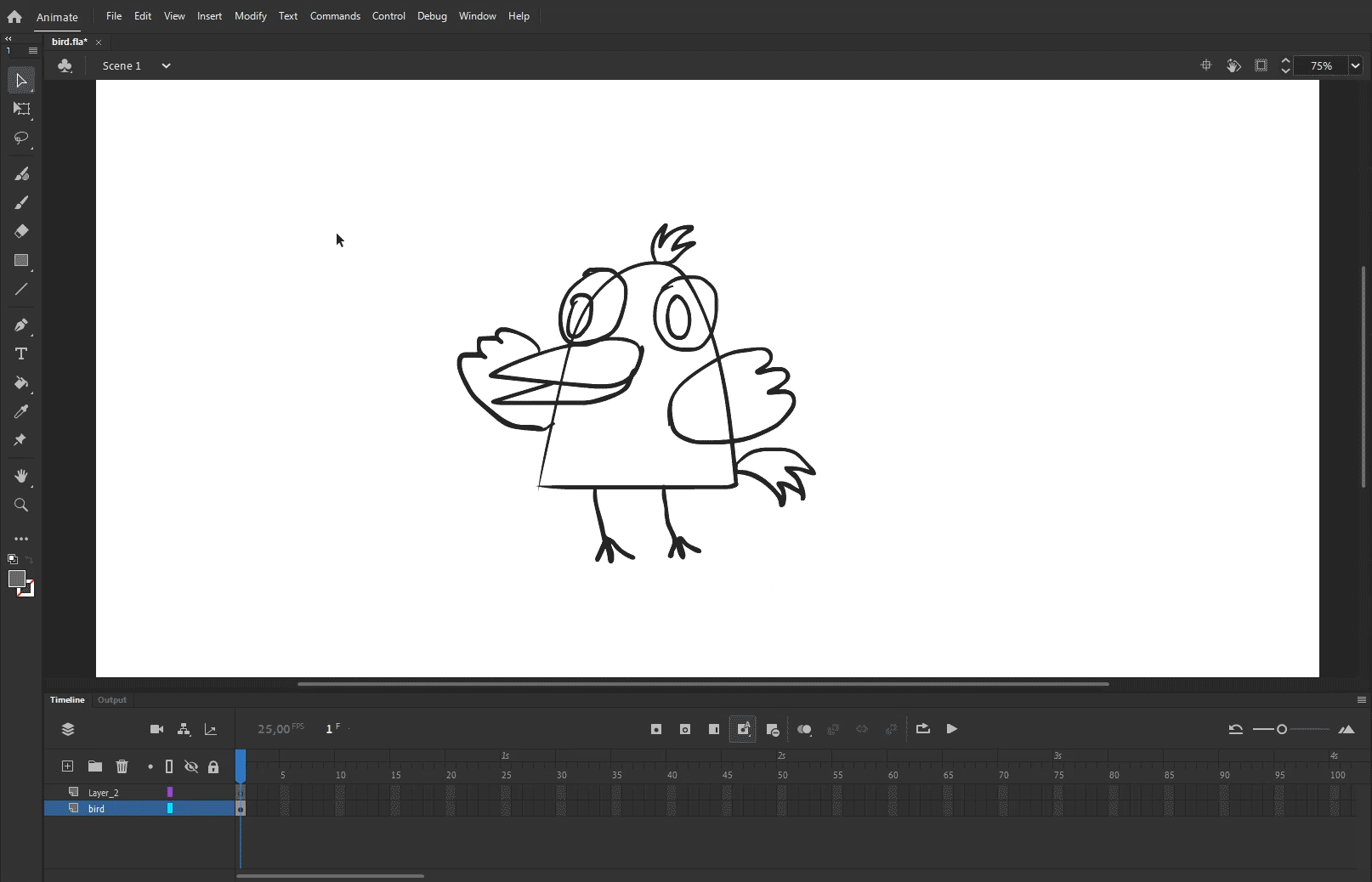Play the timeline animation

(952, 729)
